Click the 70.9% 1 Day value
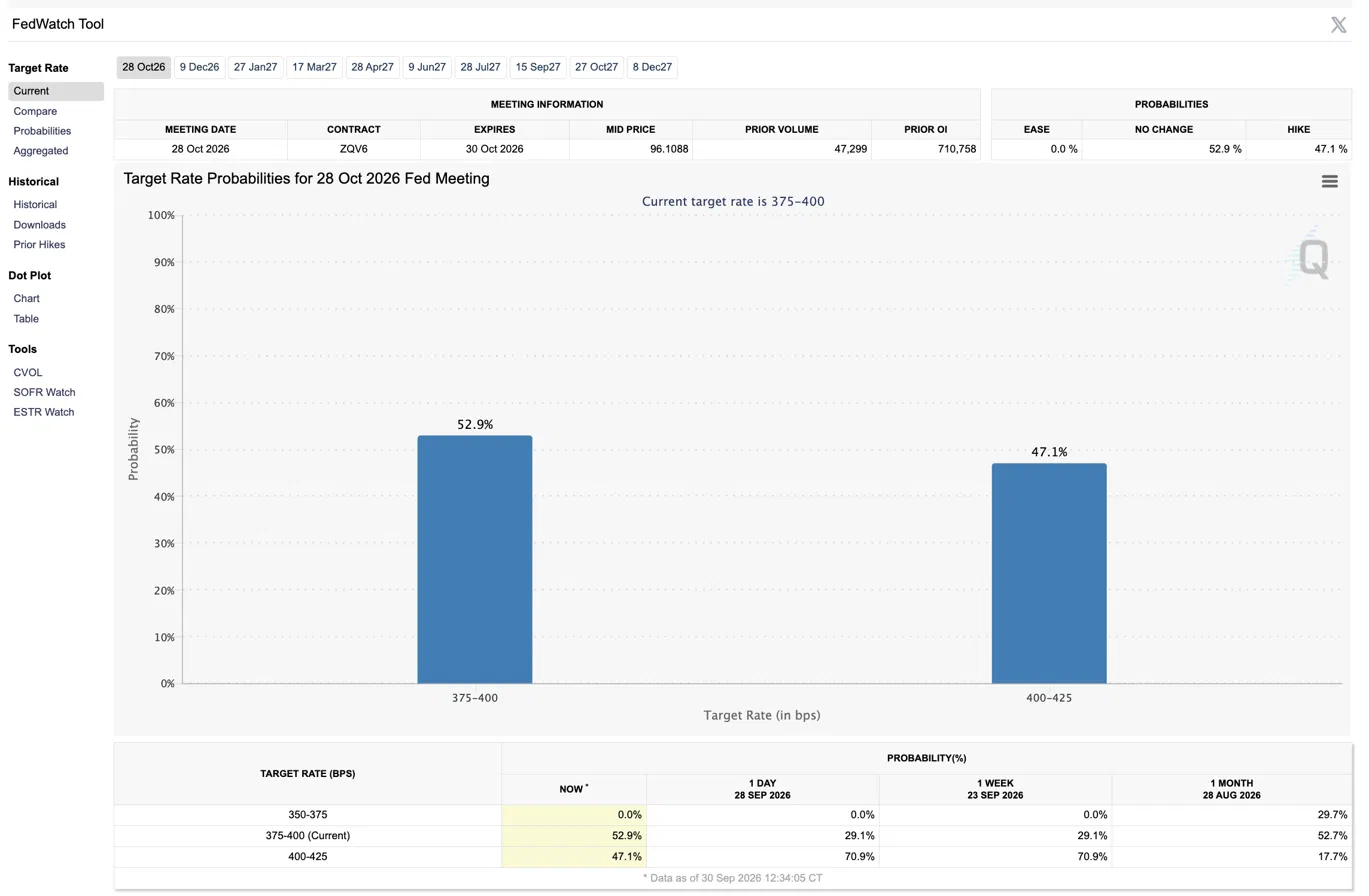Viewport: 1369px width, 896px height. point(860,857)
